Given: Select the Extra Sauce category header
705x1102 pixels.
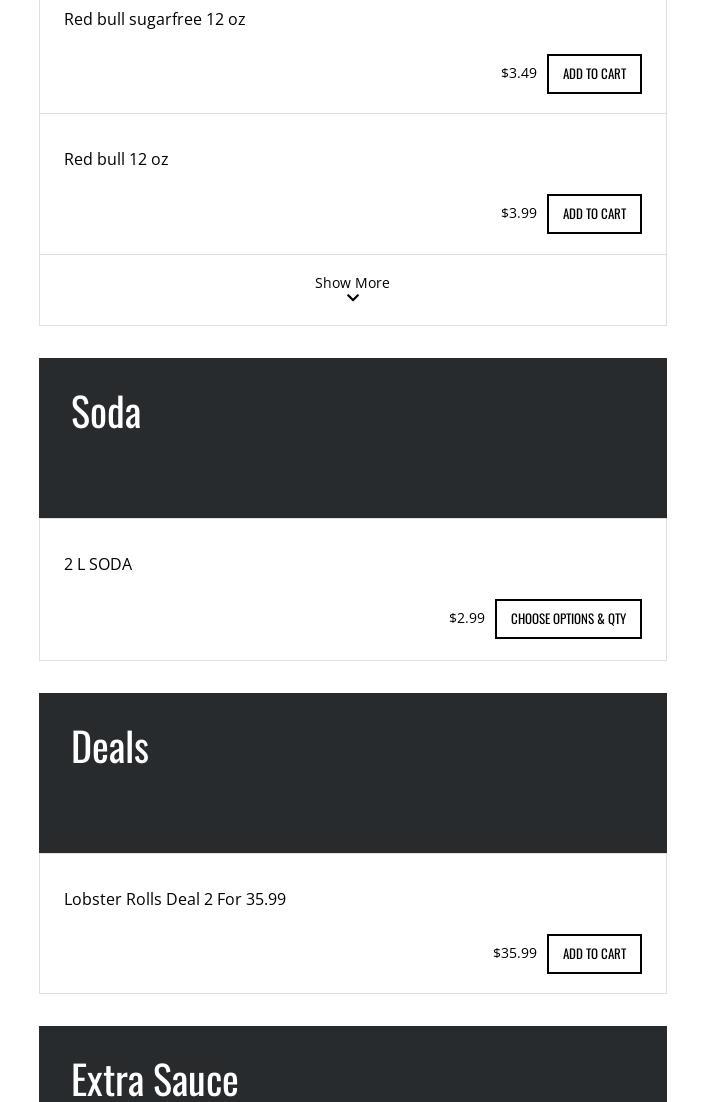Looking at the screenshot, I should pos(155,1079).
